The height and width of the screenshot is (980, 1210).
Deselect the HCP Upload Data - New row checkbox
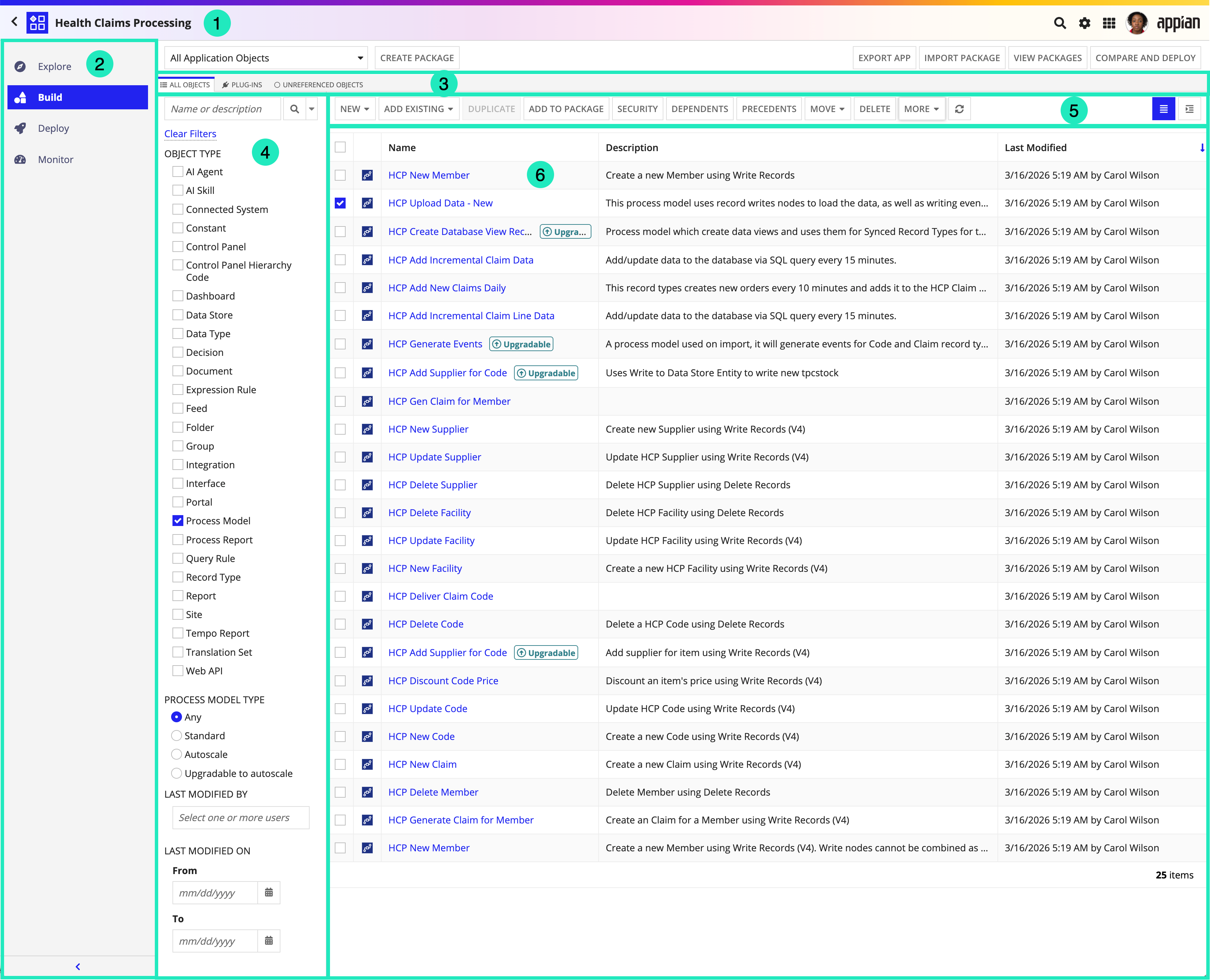pos(340,203)
